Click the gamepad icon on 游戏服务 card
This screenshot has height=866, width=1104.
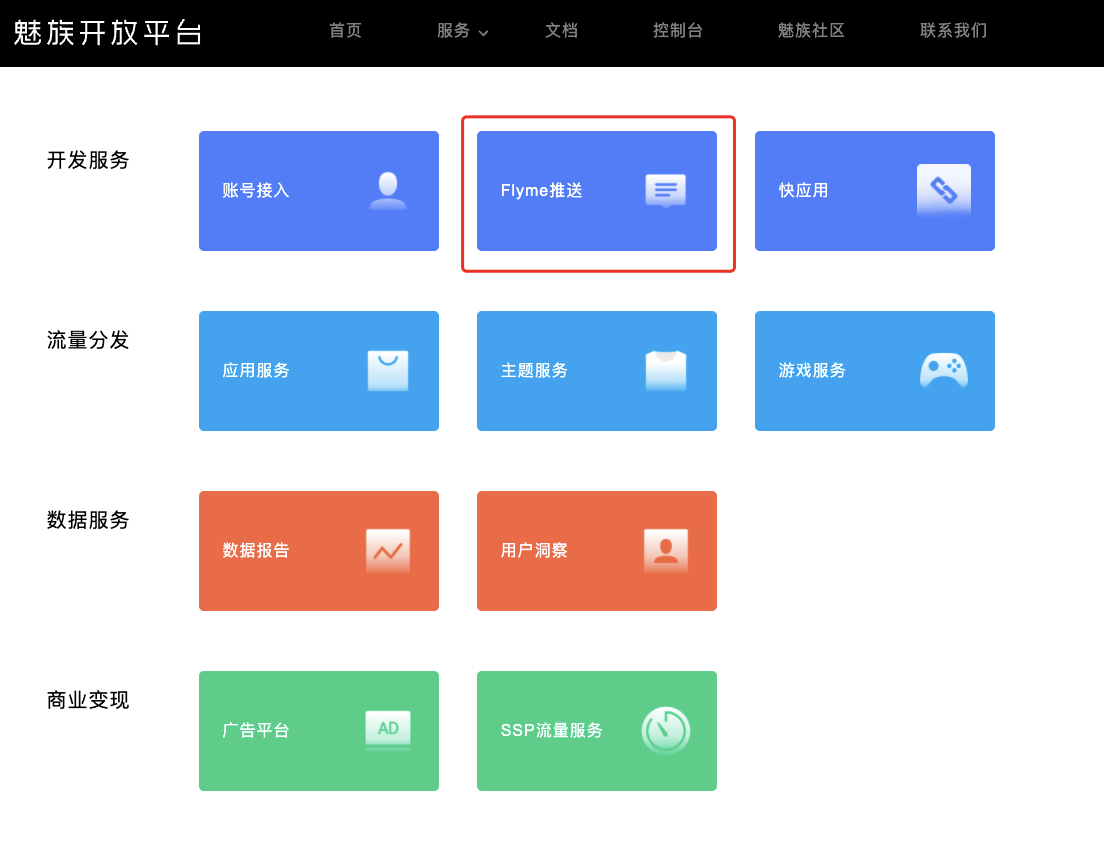943,370
